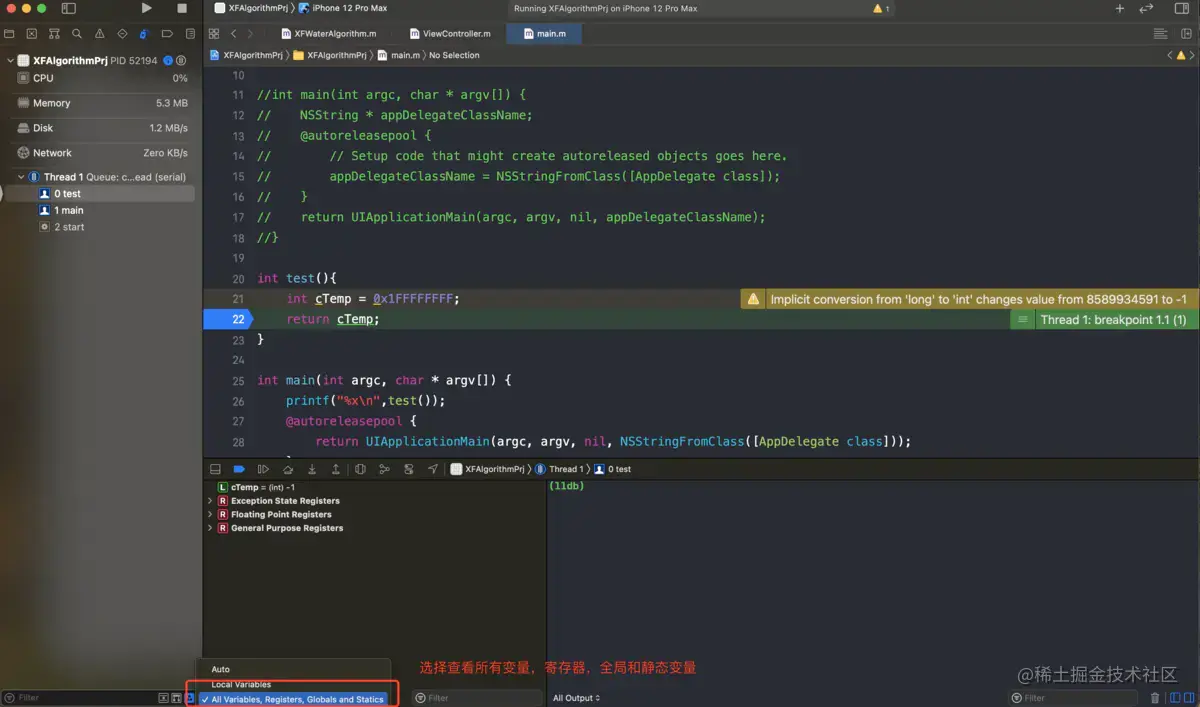Screen dimensions: 1200x707
Task: Select the cTemp variable row
Action: [x=374, y=487]
